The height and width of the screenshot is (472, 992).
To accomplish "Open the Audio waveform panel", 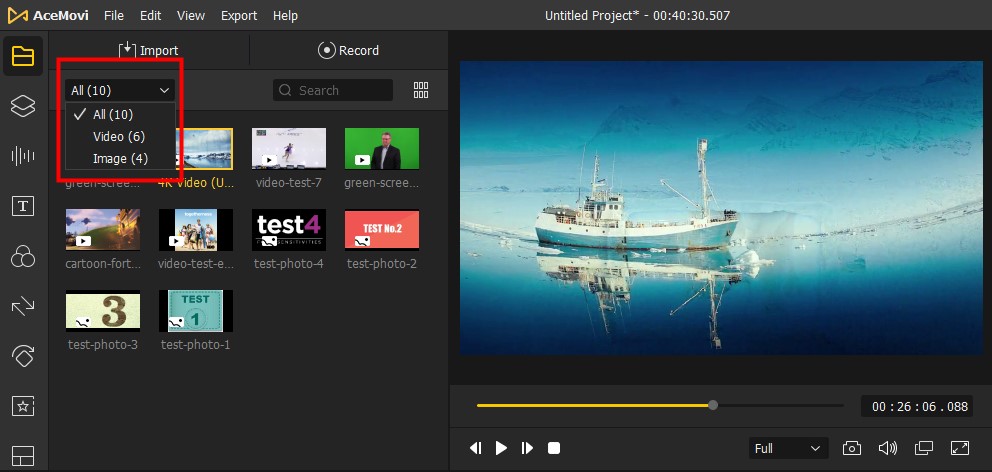I will (x=23, y=155).
